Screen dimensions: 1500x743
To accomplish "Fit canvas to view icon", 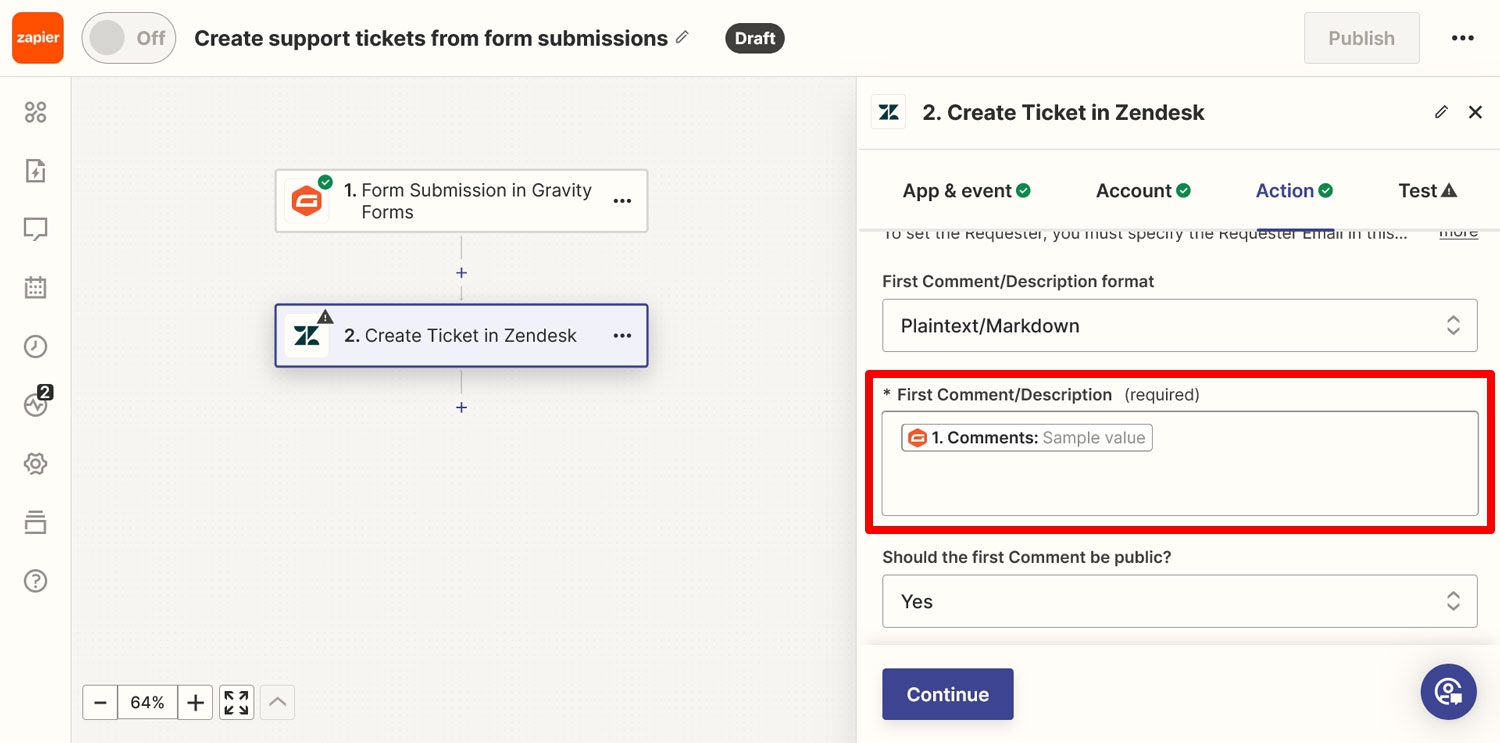I will 236,703.
